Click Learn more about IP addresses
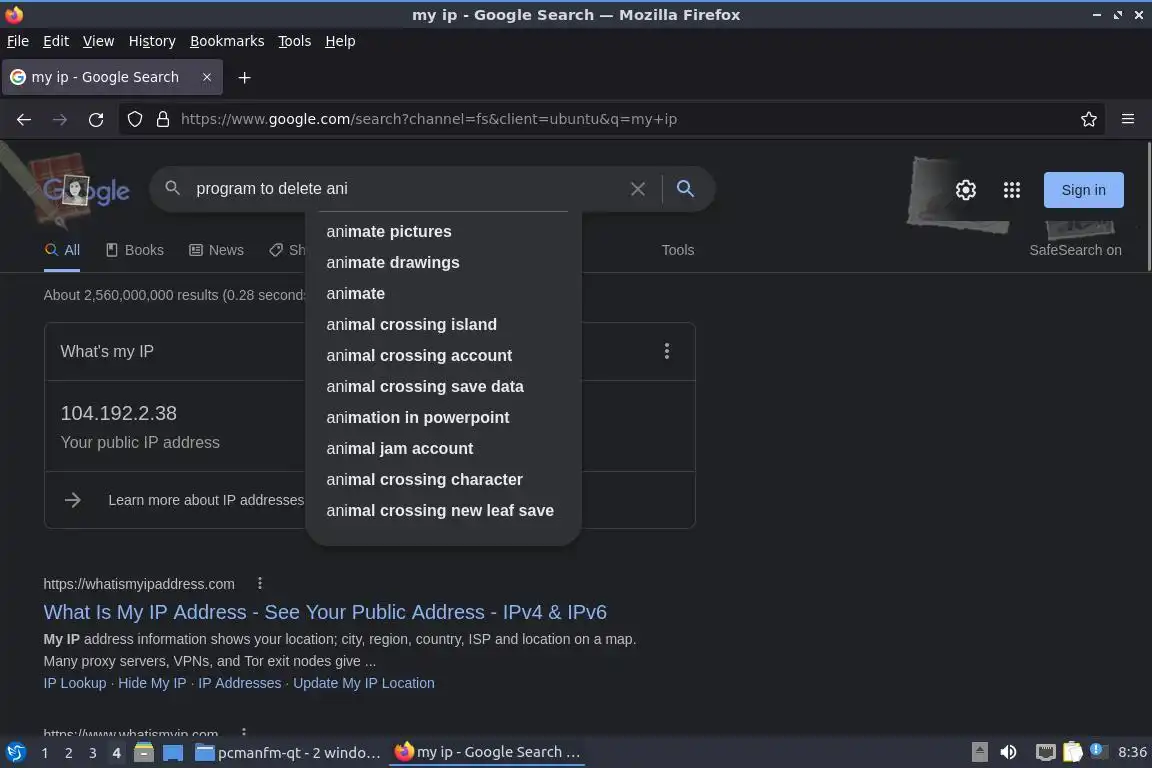 click(x=206, y=500)
